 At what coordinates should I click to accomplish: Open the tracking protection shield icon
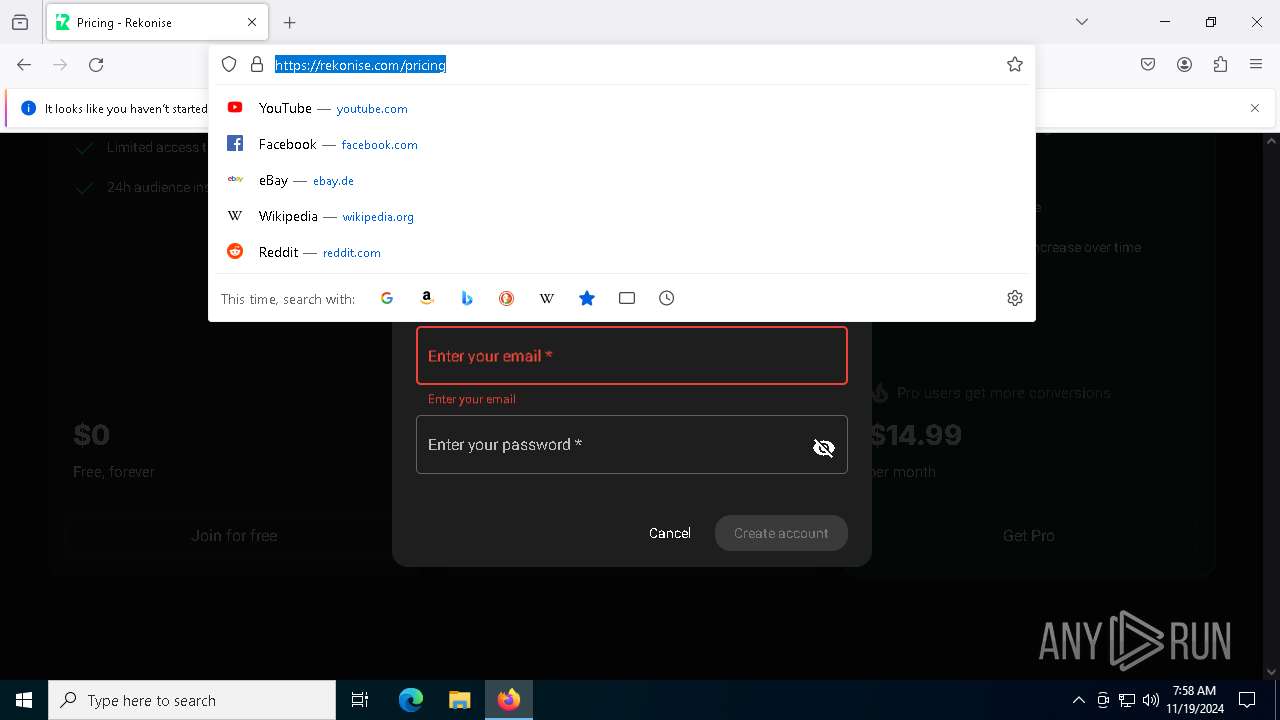coord(229,64)
